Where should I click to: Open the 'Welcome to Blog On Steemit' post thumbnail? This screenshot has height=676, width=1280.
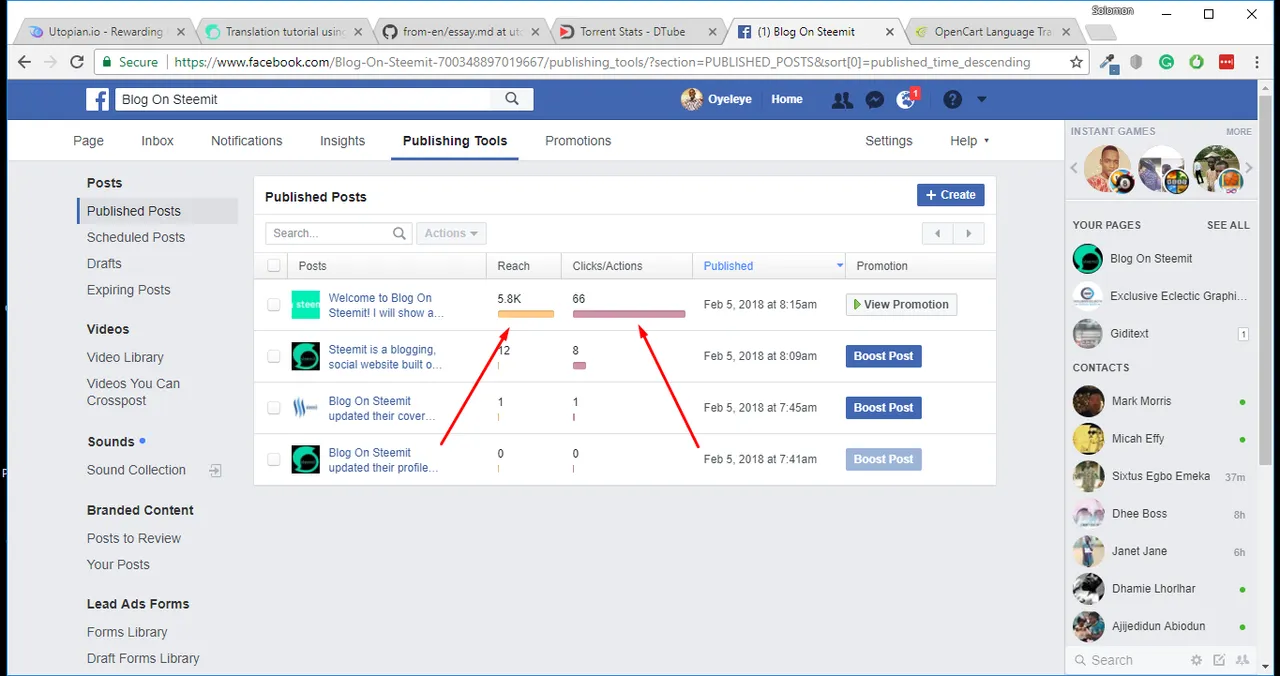[x=306, y=304]
